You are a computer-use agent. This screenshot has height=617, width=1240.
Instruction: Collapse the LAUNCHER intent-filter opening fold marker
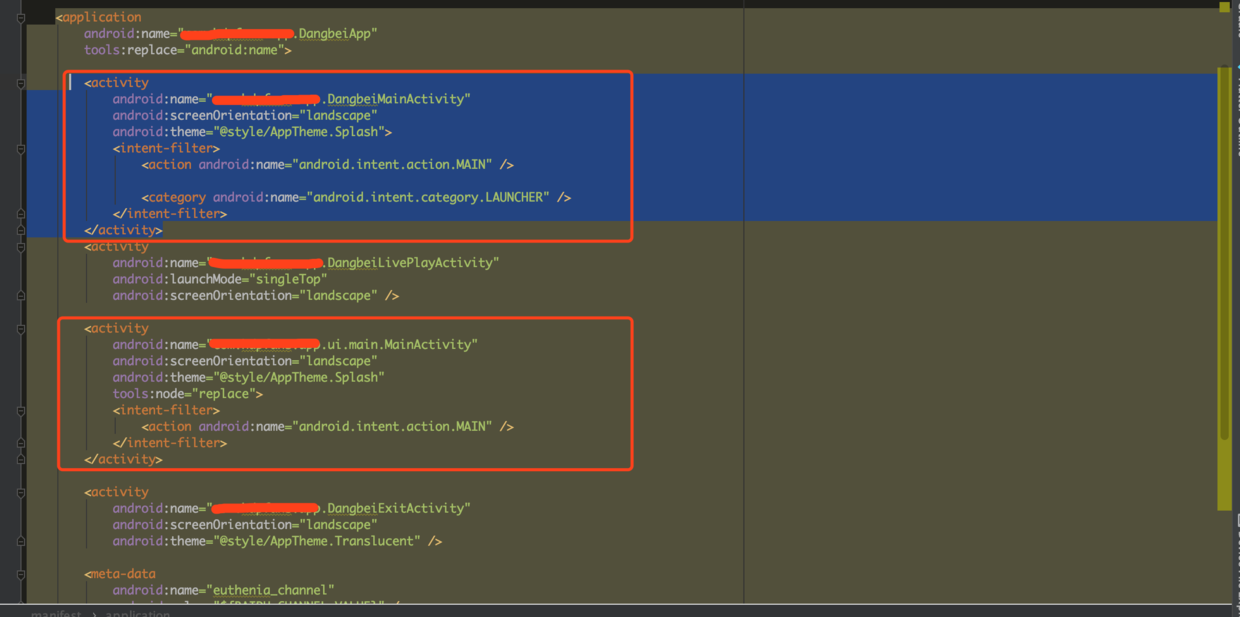pos(20,148)
